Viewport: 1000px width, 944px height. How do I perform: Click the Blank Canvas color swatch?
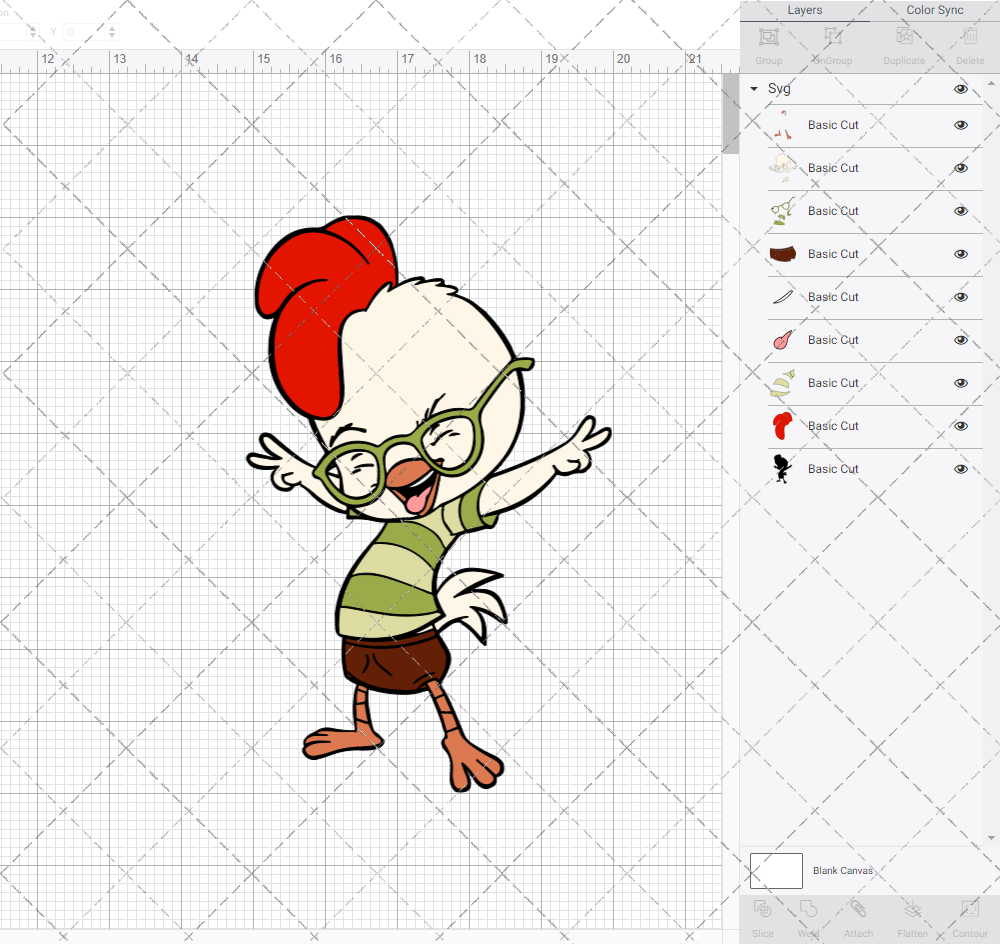776,871
